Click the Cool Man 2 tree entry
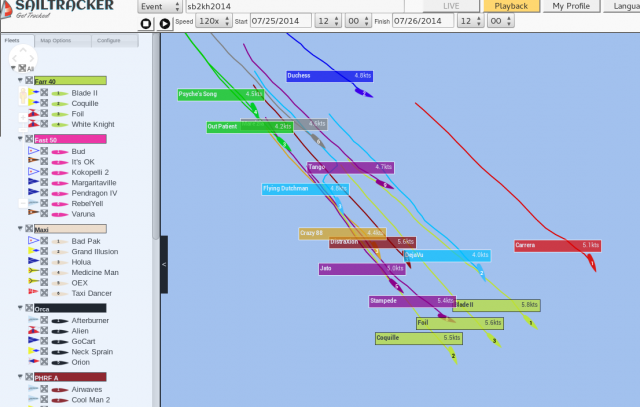This screenshot has width=640, height=407. (91, 400)
